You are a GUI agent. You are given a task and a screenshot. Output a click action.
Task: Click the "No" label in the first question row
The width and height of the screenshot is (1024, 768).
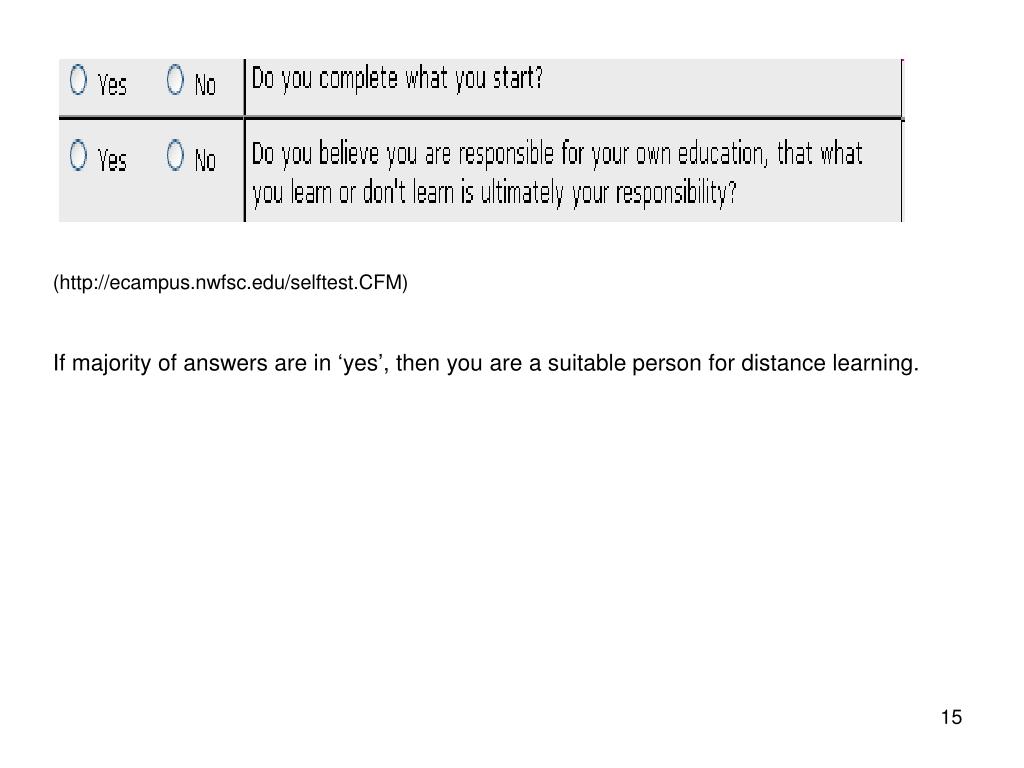(x=205, y=84)
